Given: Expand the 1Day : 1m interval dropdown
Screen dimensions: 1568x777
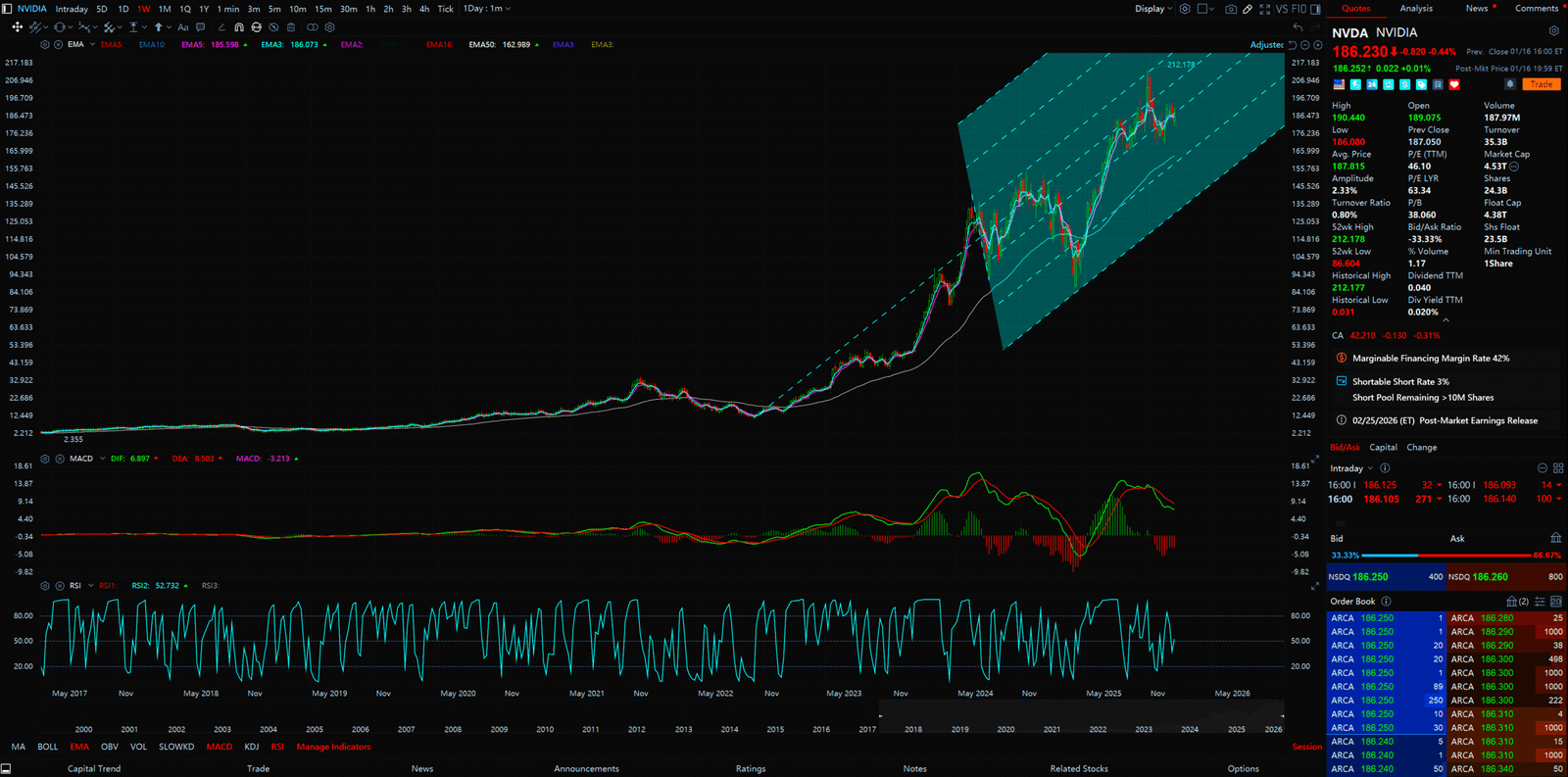Looking at the screenshot, I should pyautogui.click(x=487, y=9).
